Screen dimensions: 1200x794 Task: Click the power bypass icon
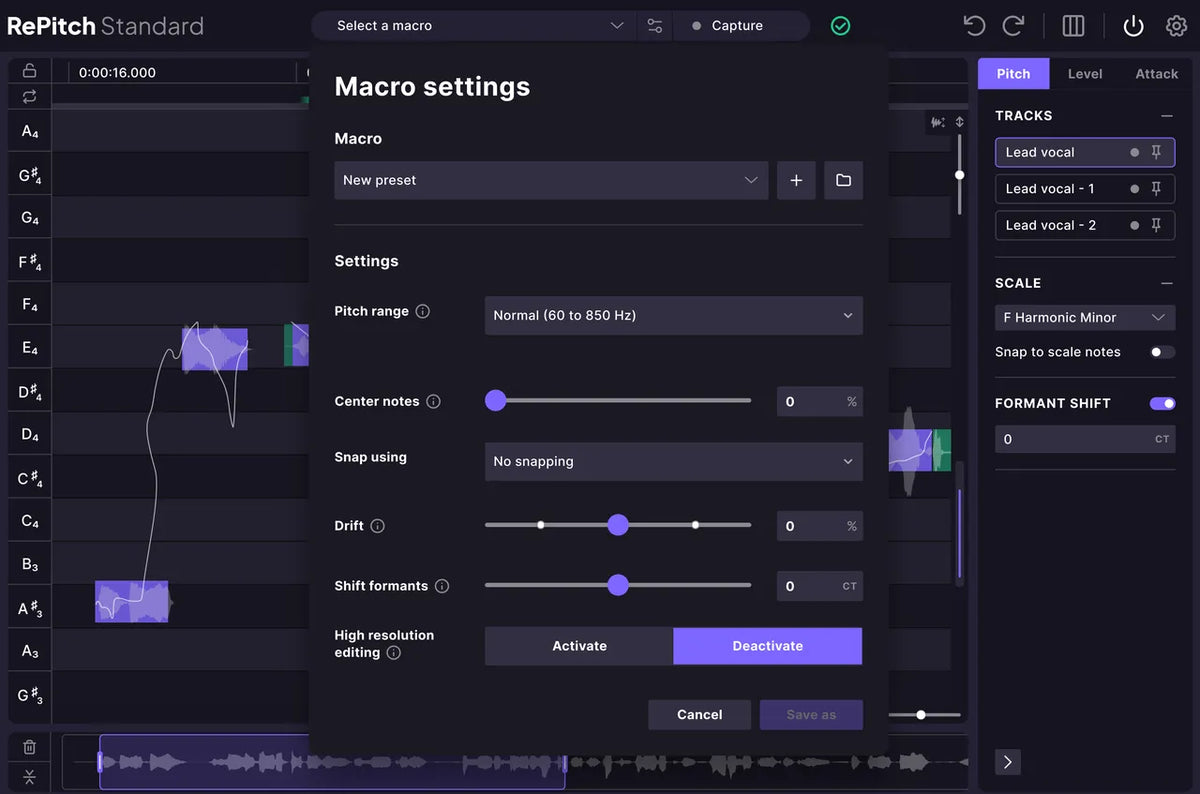1132,25
